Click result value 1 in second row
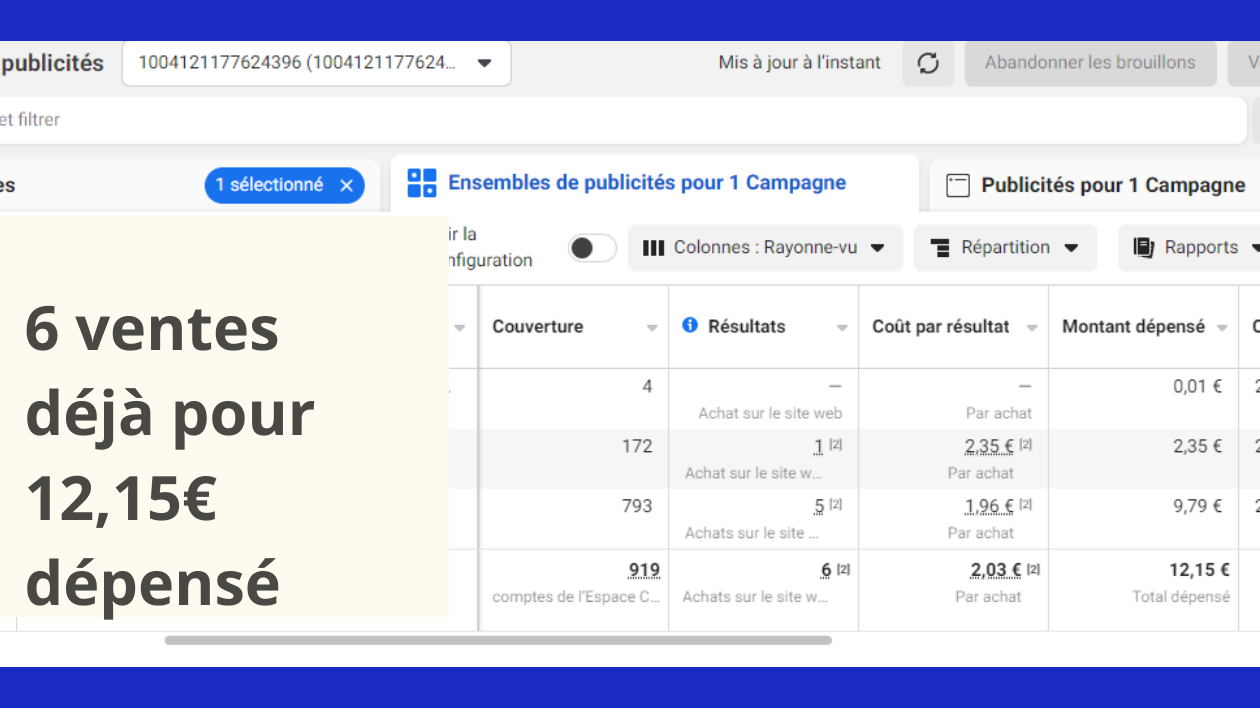This screenshot has height=708, width=1260. point(819,447)
